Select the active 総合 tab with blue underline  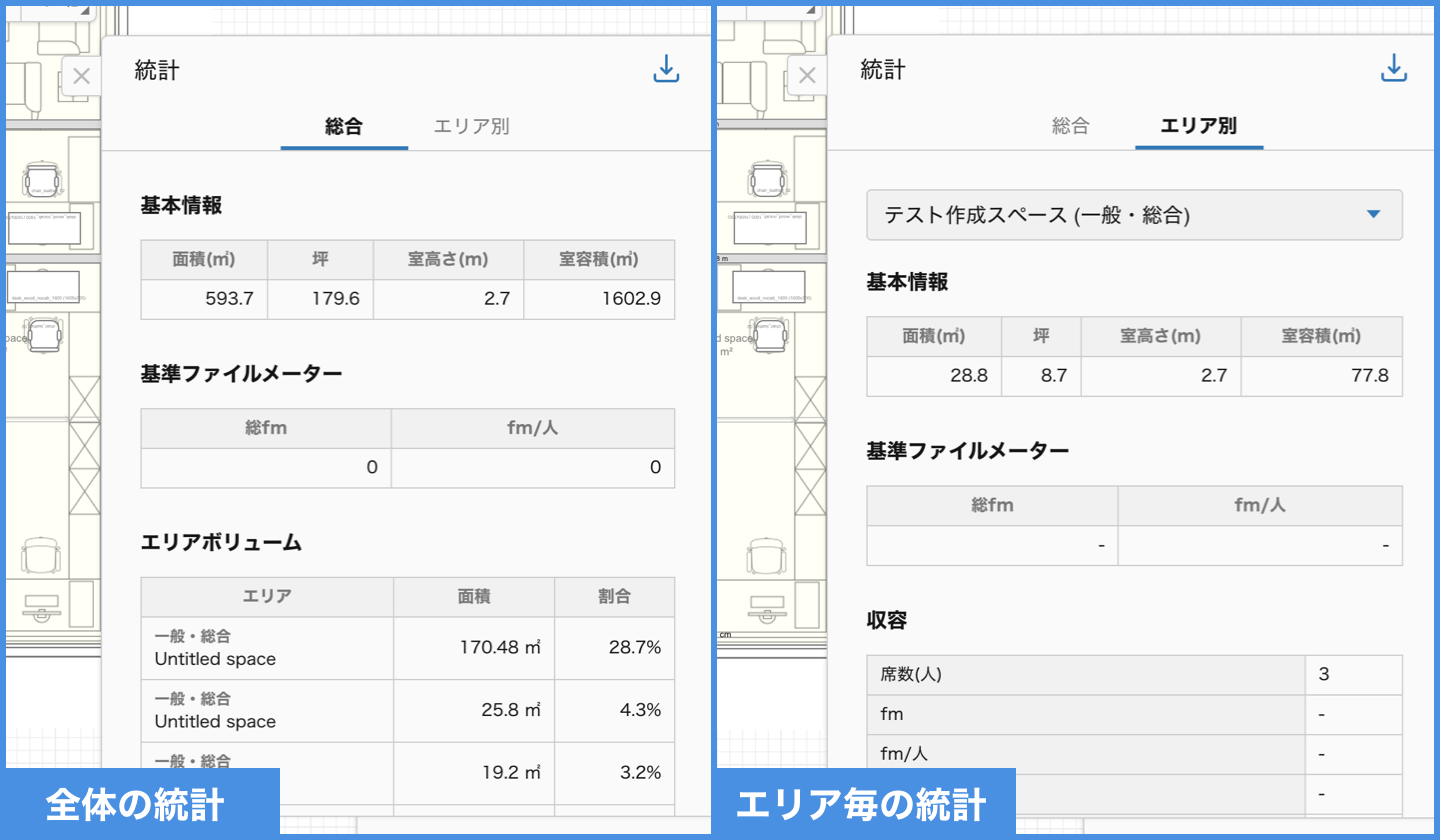click(x=344, y=127)
